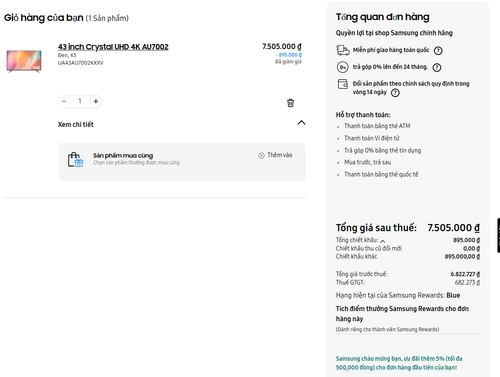The height and width of the screenshot is (377, 500).
Task: Collapse the Xem chi tiết chevron
Action: click(x=301, y=122)
